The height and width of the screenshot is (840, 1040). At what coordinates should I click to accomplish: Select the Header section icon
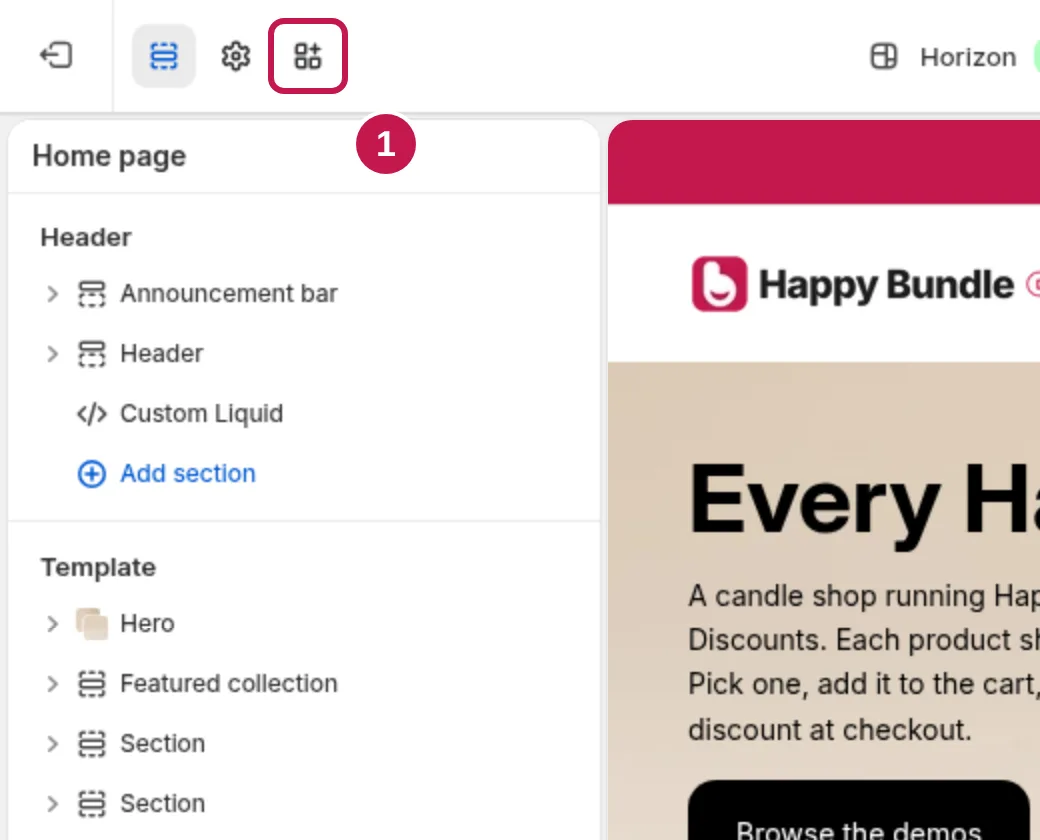tap(92, 354)
